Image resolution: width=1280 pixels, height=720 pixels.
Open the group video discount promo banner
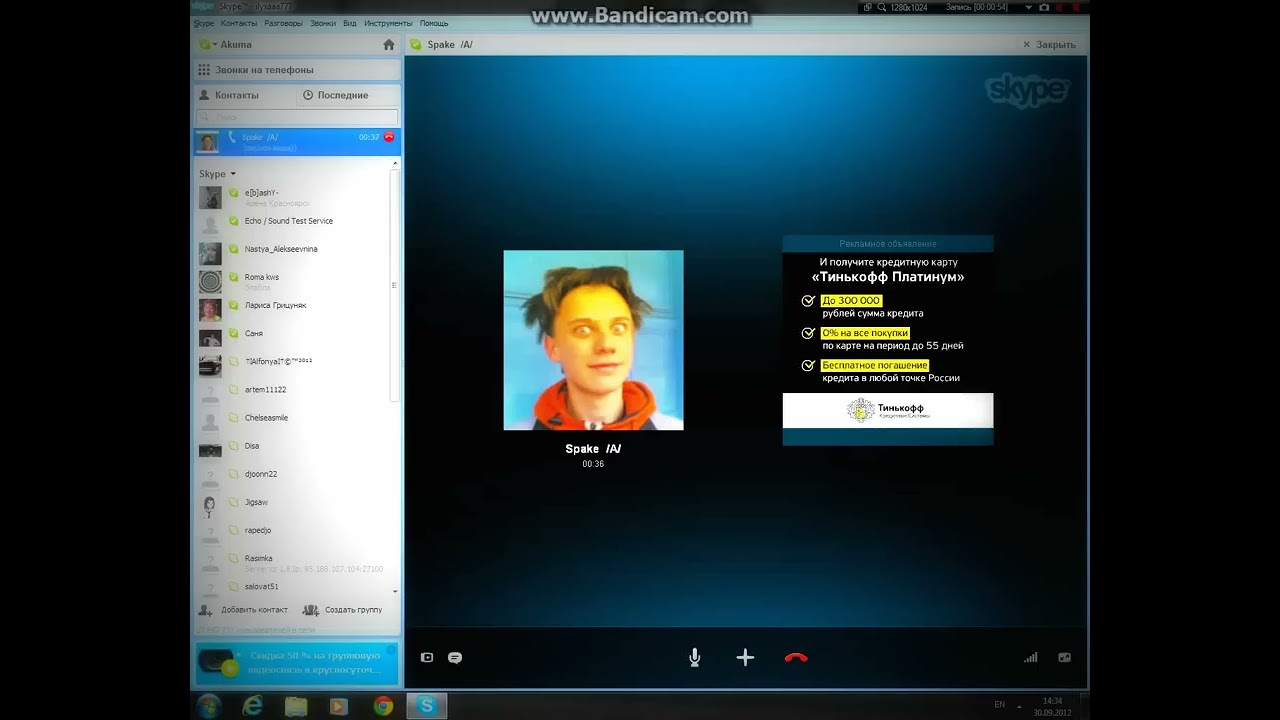pyautogui.click(x=297, y=662)
